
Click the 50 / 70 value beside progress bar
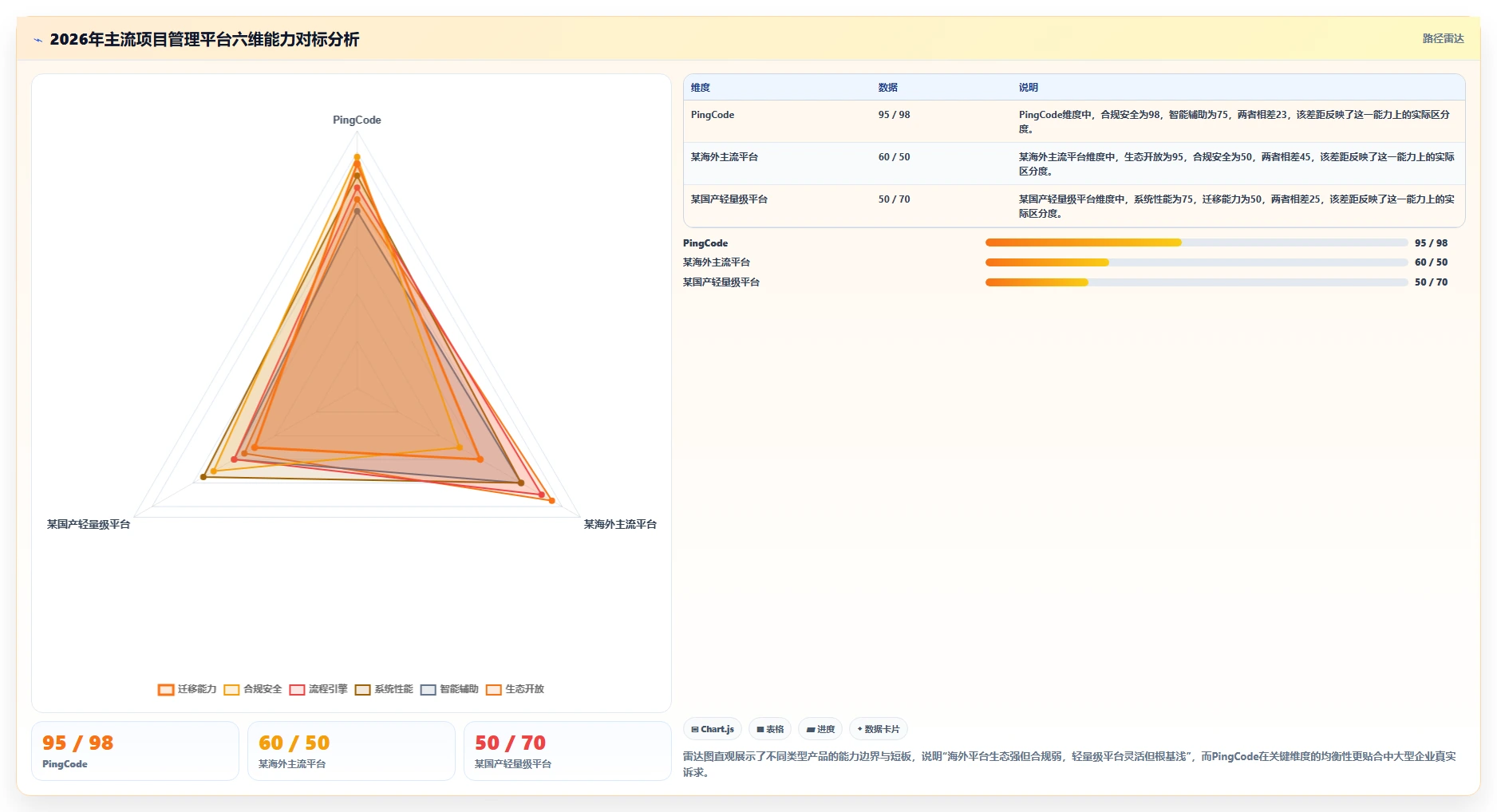(x=1431, y=282)
